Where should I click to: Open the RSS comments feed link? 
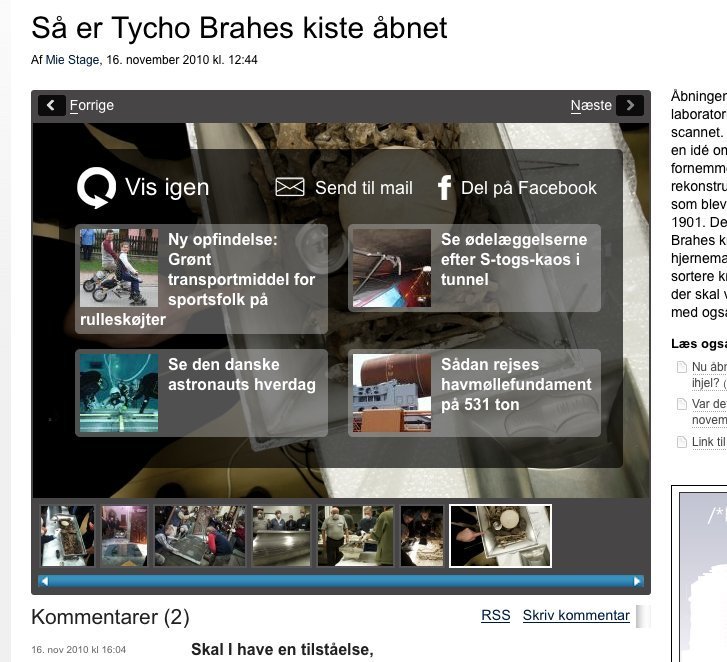coord(495,616)
